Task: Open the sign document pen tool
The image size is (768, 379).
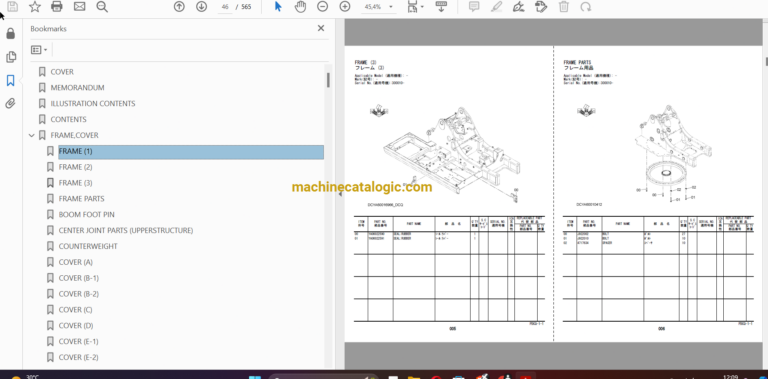Action: tap(518, 6)
